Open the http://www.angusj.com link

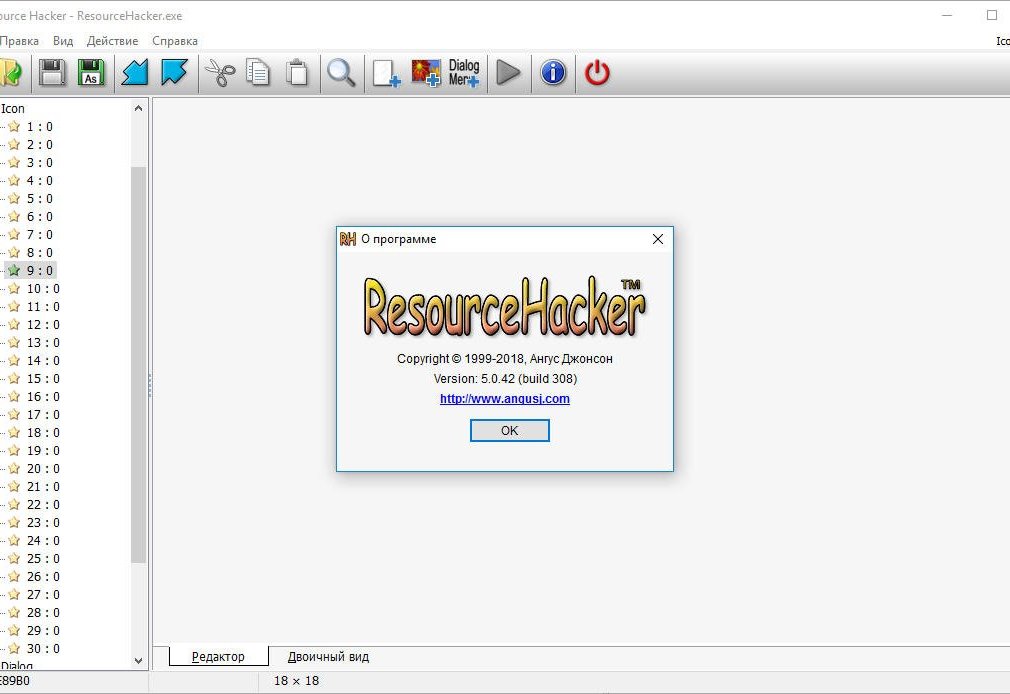click(505, 398)
